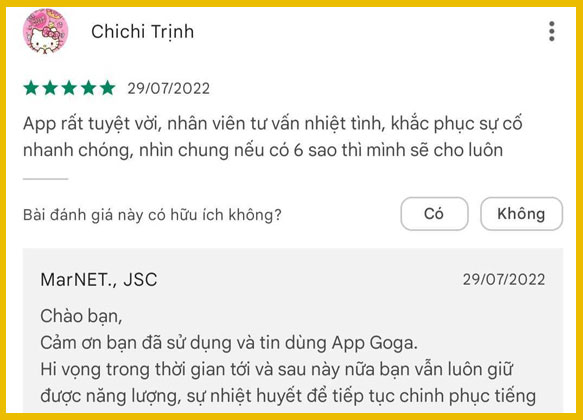Click the reply line beginning "được năng lượng"
This screenshot has height=420, width=583.
pos(288,396)
